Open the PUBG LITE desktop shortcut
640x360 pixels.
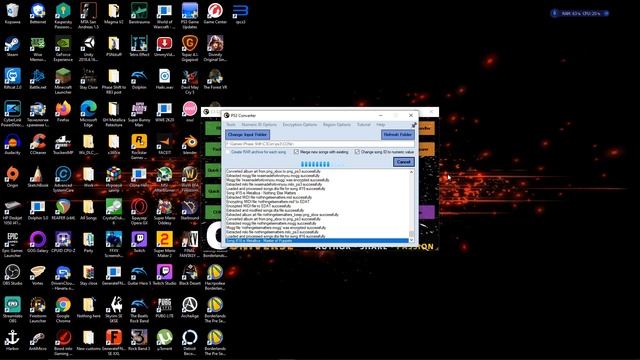click(x=164, y=307)
